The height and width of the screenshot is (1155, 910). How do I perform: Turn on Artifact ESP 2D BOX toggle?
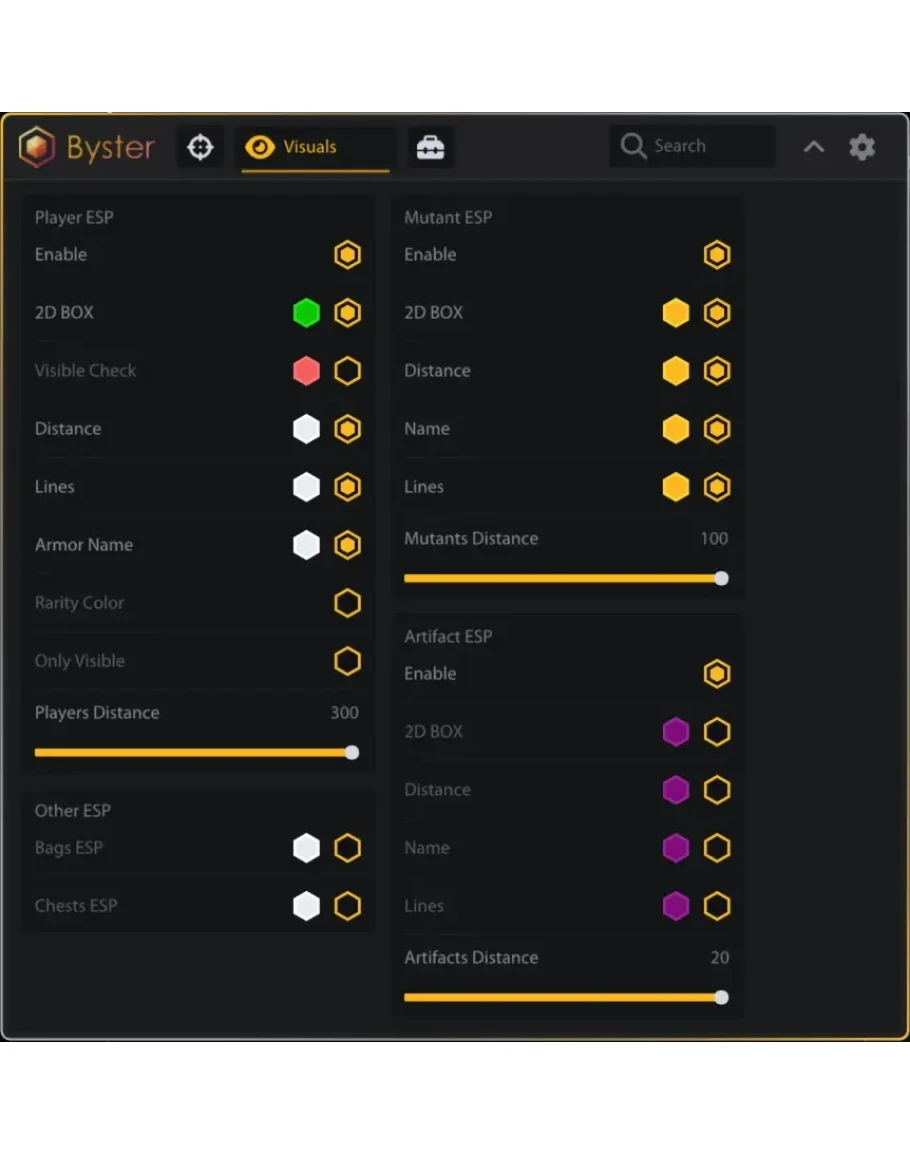pos(717,732)
